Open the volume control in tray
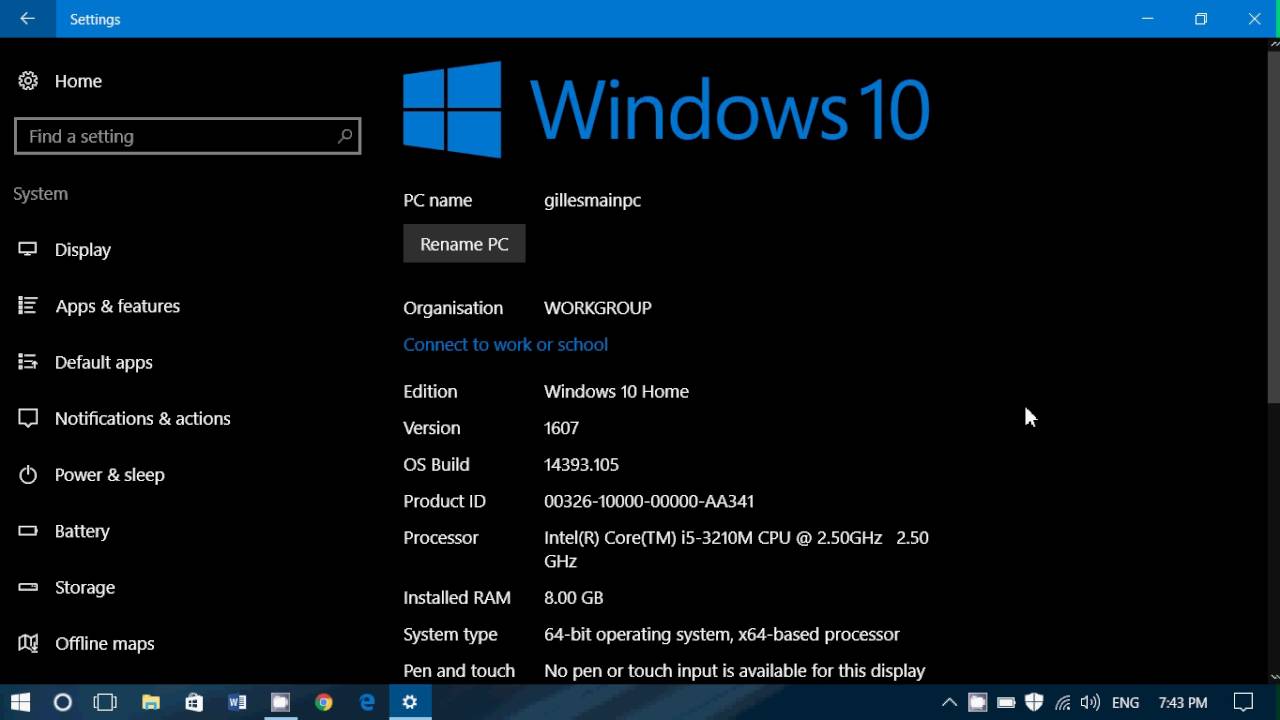1280x720 pixels. coord(1090,703)
